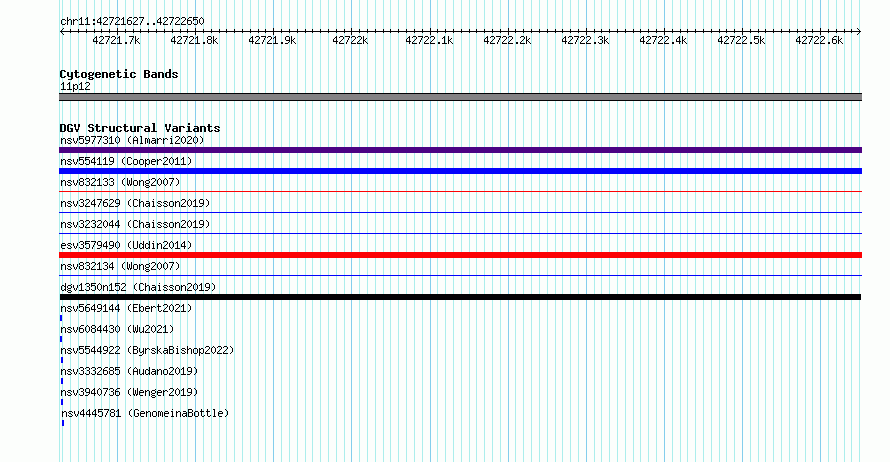Open nsv4445781 (GenomeinaBottle) label
Viewport: 890px width, 462px height.
pyautogui.click(x=145, y=413)
